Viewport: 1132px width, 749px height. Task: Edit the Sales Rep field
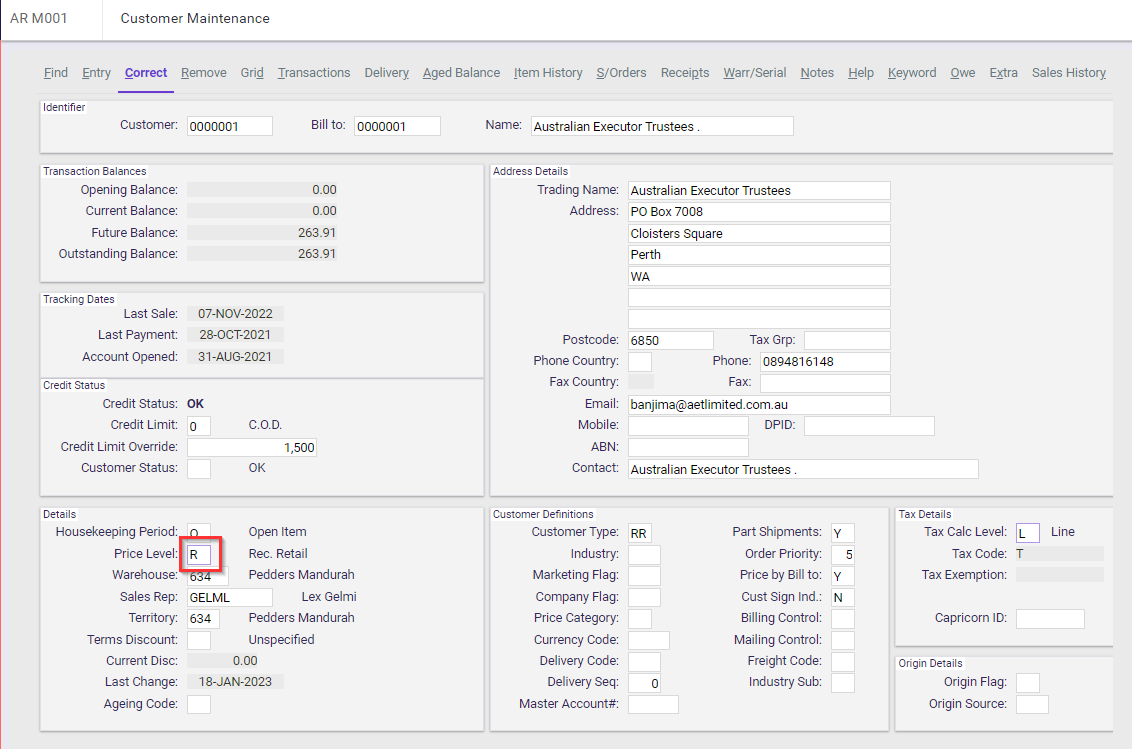pos(230,597)
